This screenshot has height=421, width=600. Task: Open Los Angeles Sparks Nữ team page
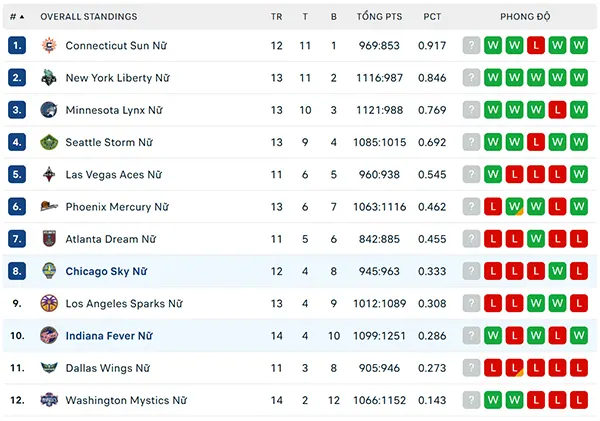(124, 304)
